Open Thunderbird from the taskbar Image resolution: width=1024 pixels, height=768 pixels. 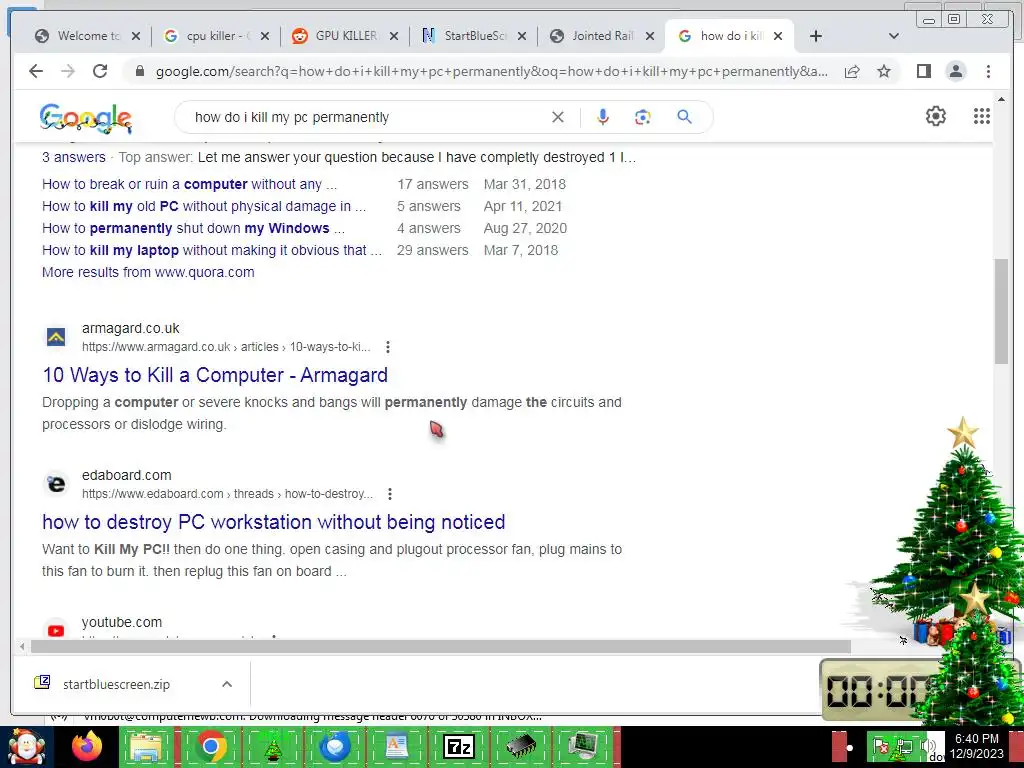pos(335,746)
